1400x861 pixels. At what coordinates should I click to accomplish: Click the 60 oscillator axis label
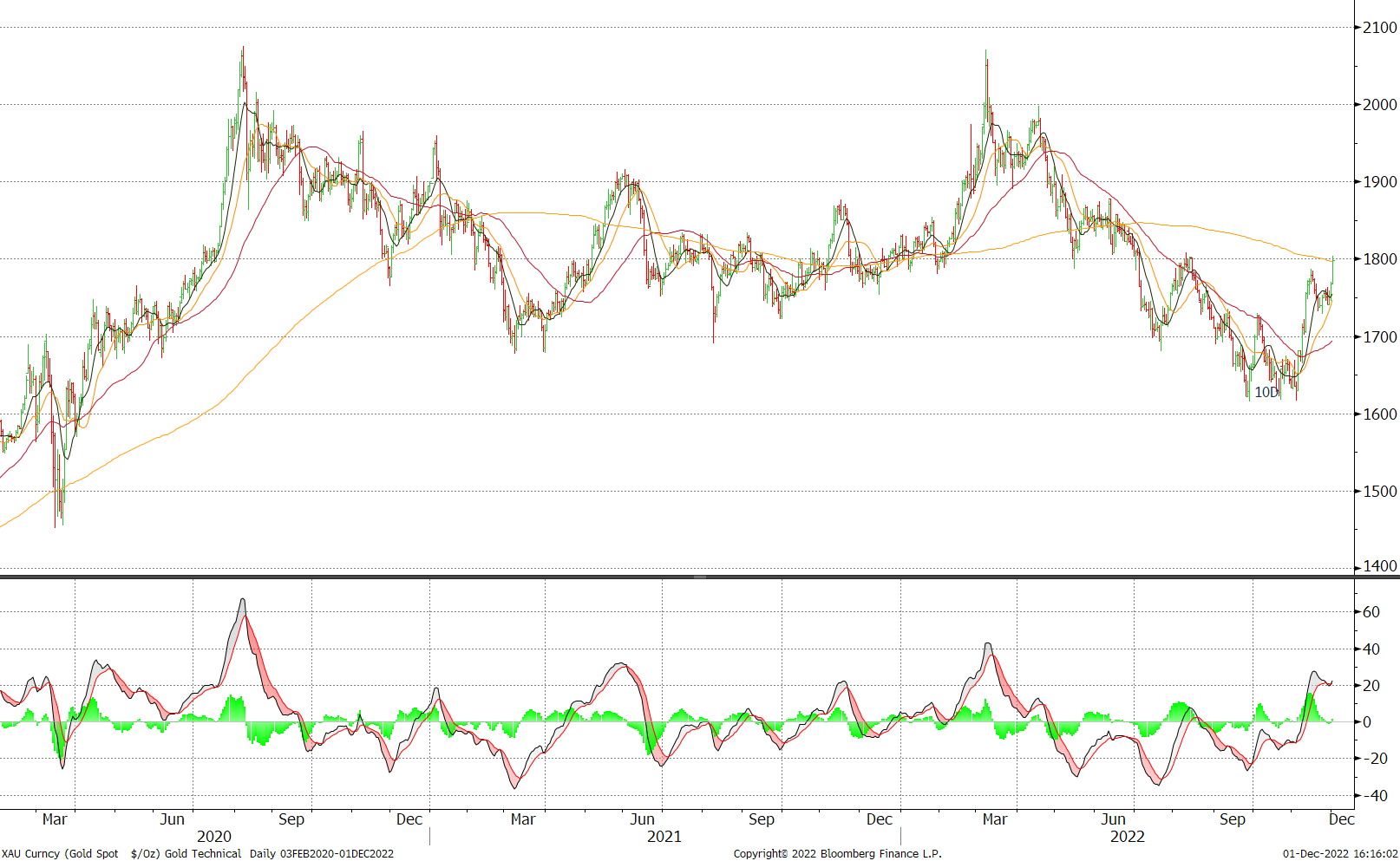(x=1371, y=612)
